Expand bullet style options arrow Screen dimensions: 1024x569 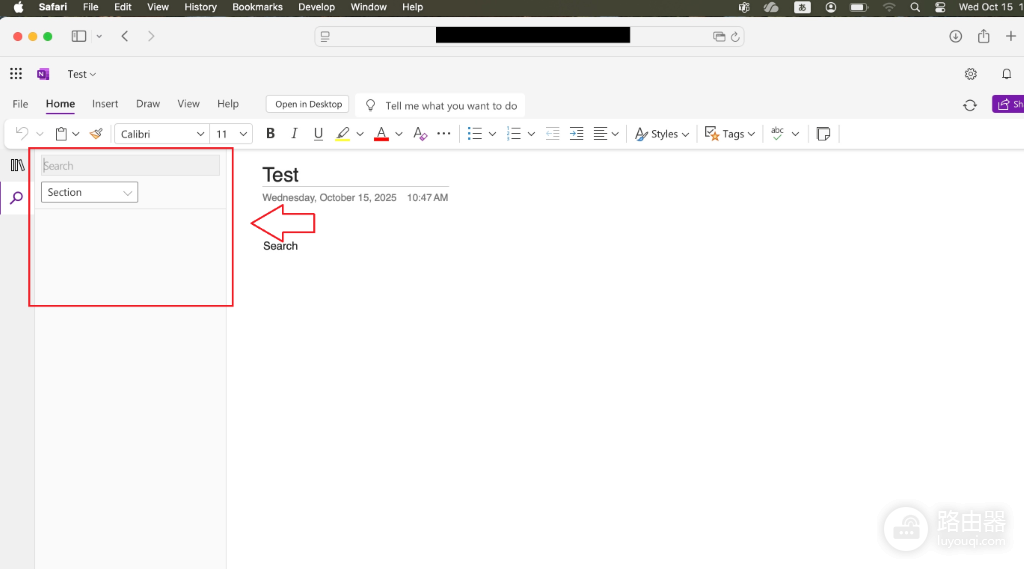tap(492, 134)
